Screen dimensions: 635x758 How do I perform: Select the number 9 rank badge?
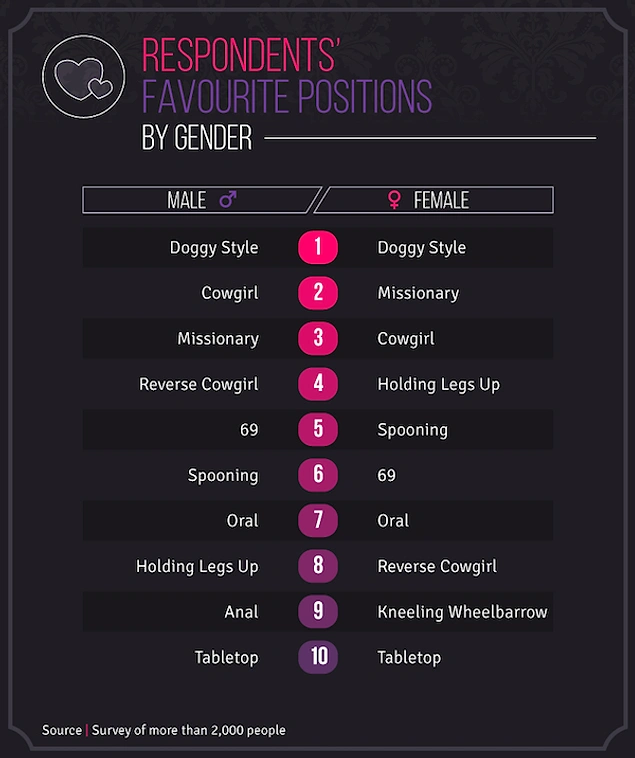(x=318, y=612)
